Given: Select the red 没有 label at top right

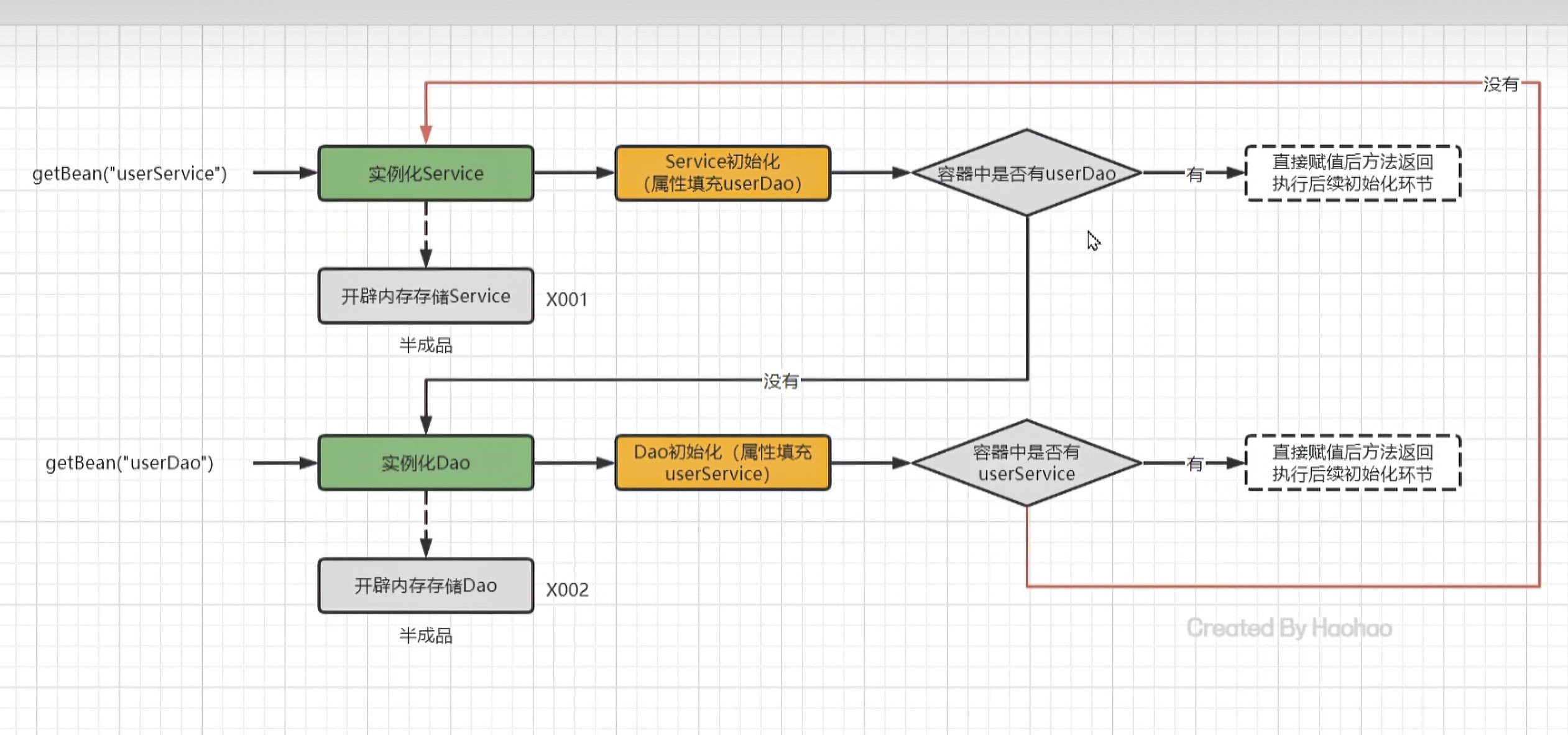Looking at the screenshot, I should pyautogui.click(x=1501, y=84).
